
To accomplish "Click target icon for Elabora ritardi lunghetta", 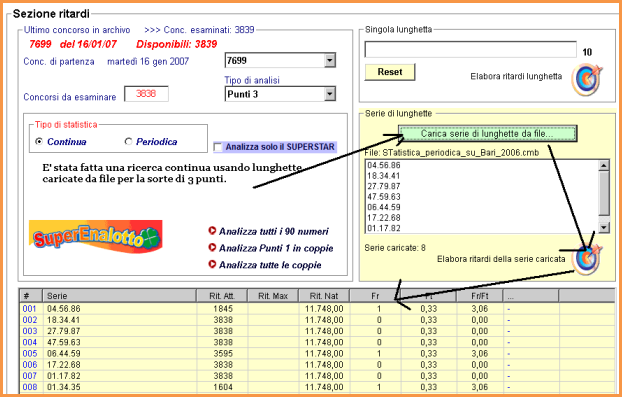I will point(587,80).
